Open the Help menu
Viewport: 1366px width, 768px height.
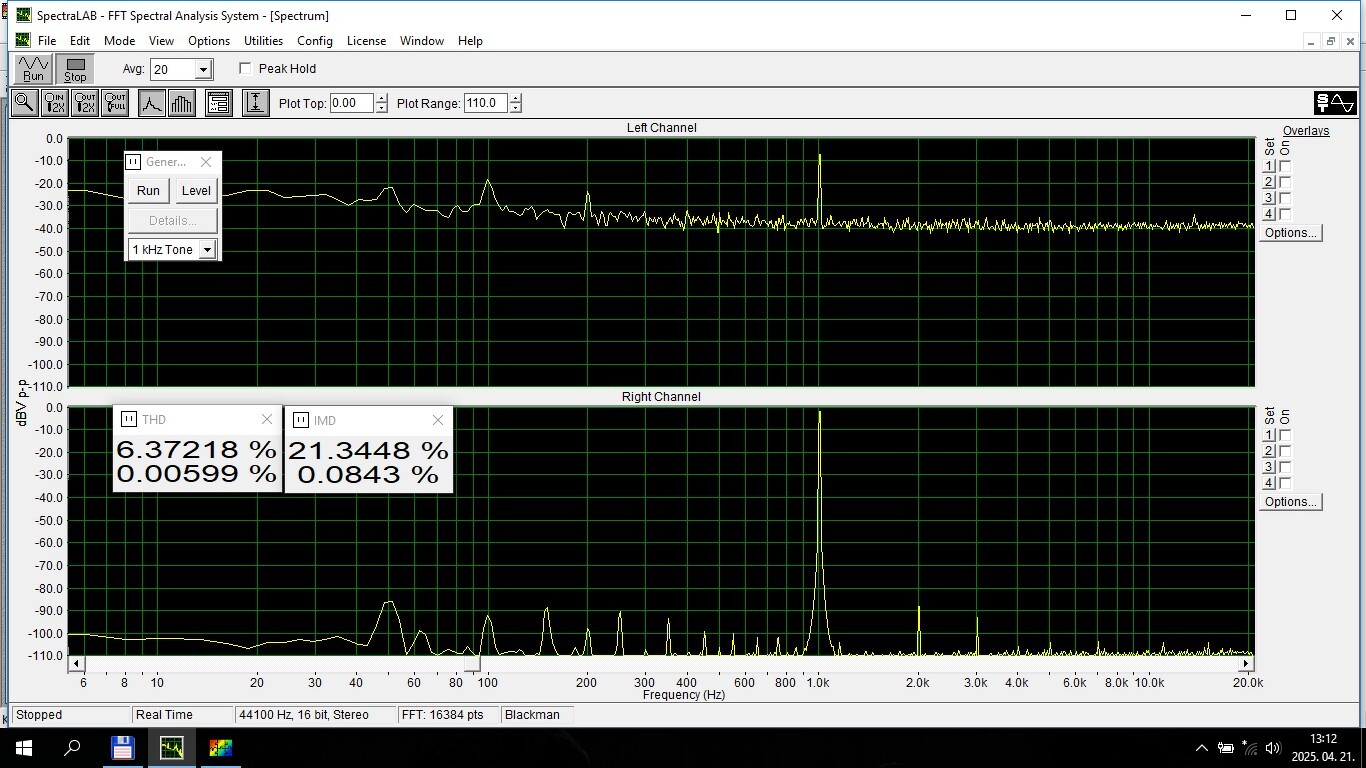pos(470,41)
